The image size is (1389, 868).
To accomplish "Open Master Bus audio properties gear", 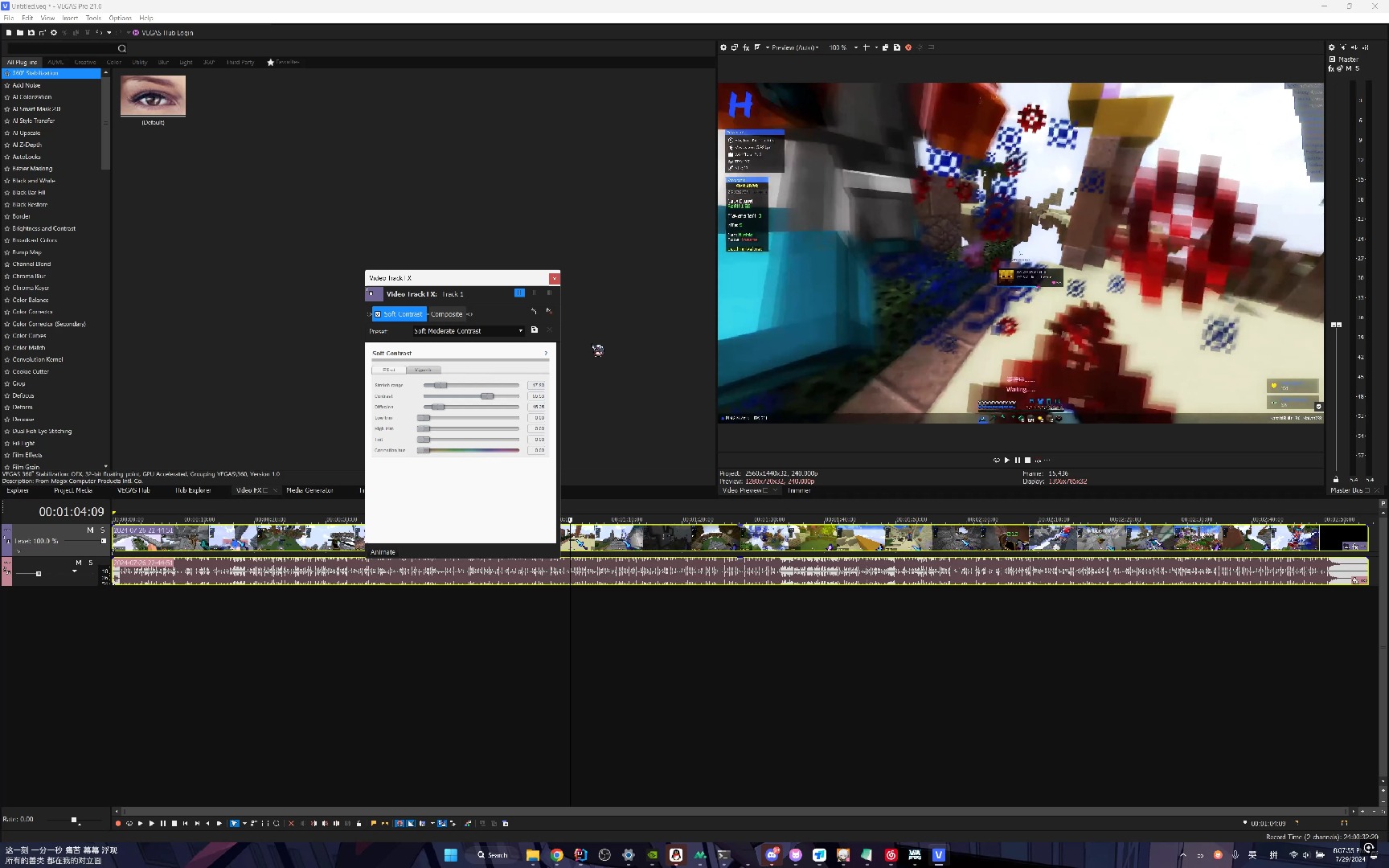I will coord(1332,47).
